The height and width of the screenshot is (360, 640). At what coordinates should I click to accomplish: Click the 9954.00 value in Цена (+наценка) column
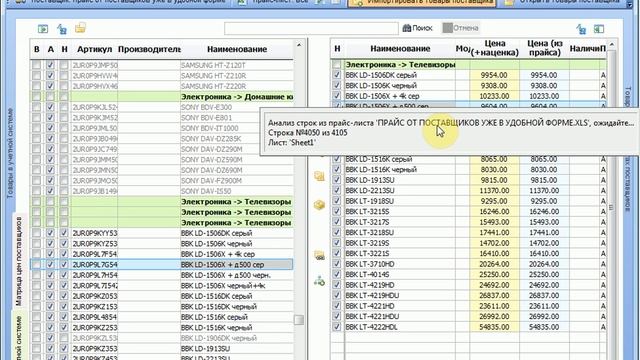click(x=494, y=75)
